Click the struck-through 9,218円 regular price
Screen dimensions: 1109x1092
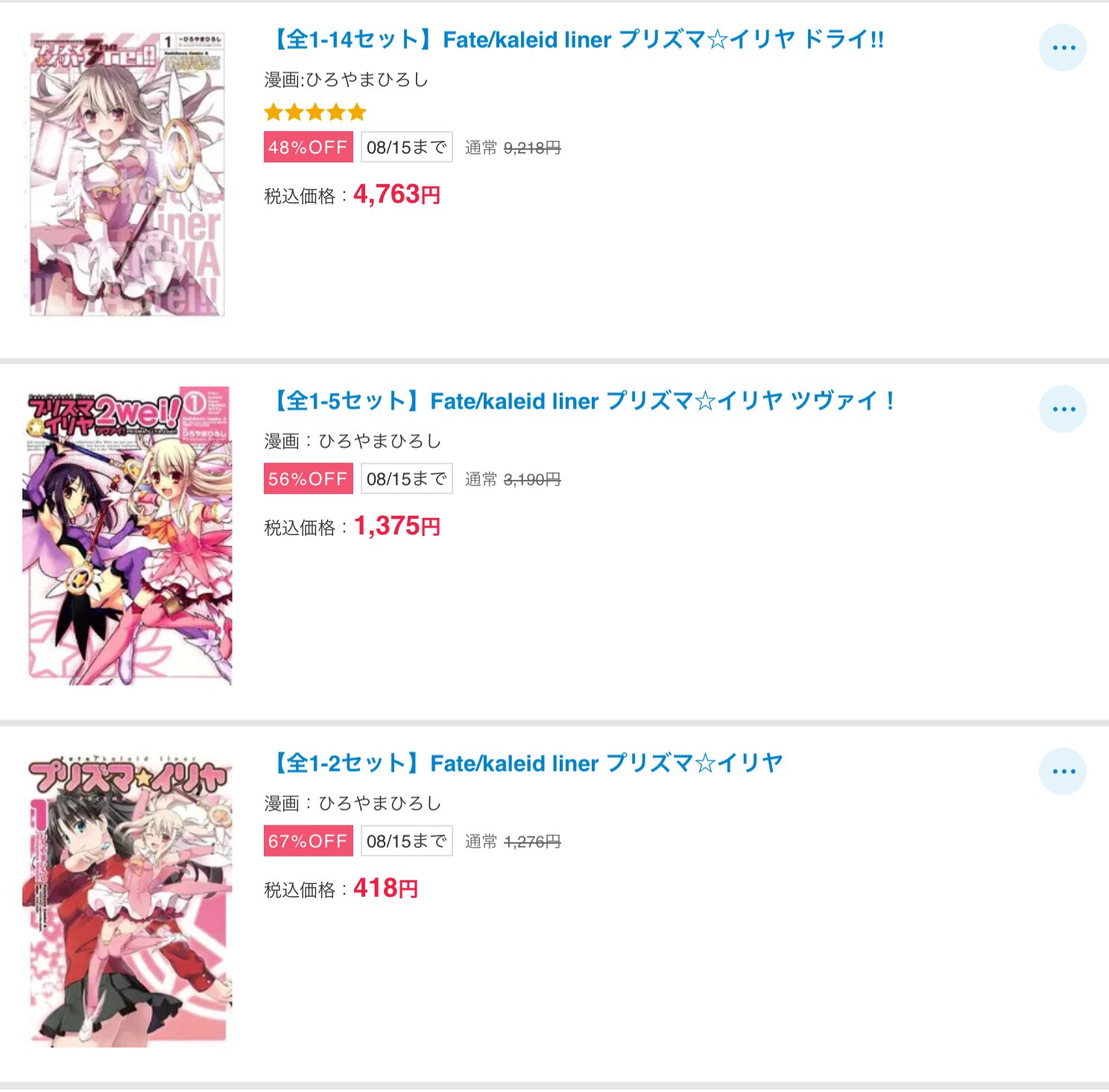tap(532, 148)
